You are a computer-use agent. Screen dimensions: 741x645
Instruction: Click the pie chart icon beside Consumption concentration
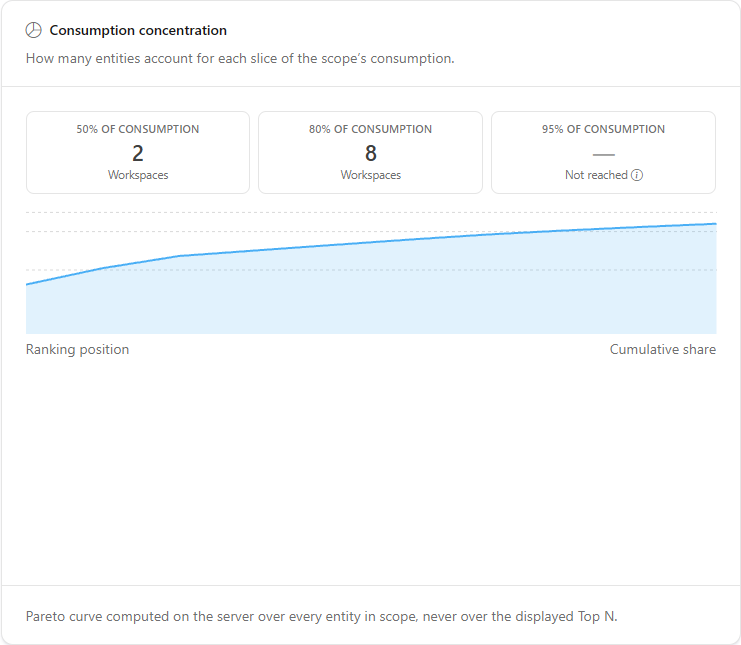click(x=34, y=30)
